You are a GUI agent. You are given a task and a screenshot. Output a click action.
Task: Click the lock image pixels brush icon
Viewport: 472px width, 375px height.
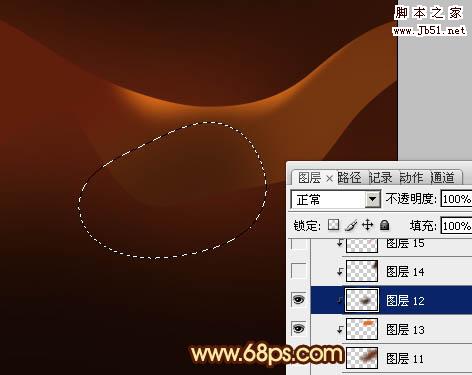[x=351, y=225]
